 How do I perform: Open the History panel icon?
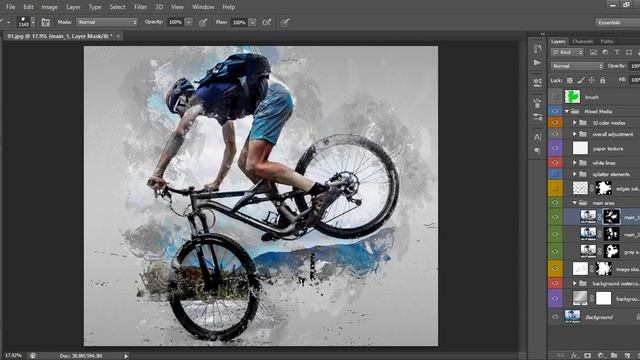(538, 49)
